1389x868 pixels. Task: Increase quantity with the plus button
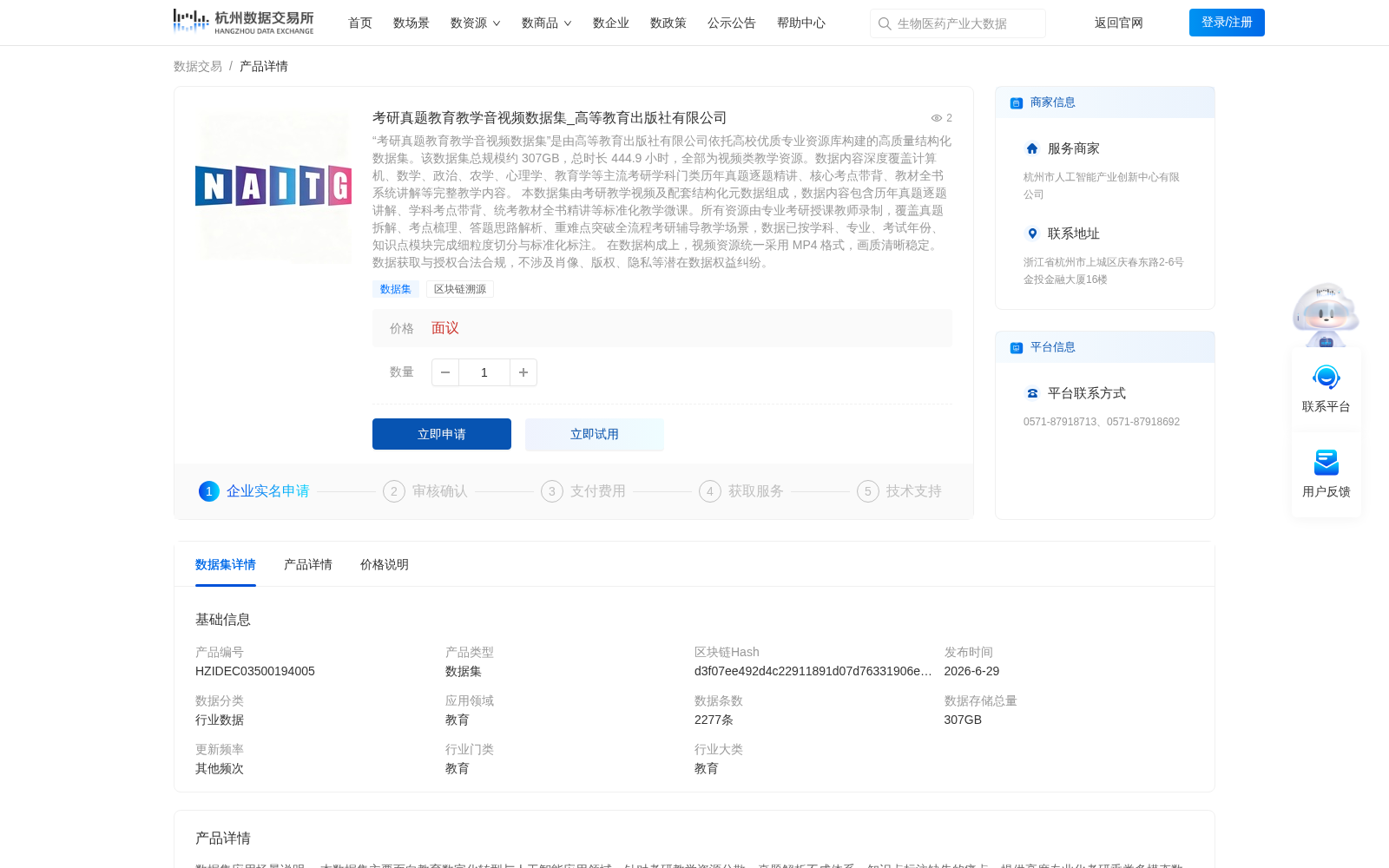pos(523,372)
